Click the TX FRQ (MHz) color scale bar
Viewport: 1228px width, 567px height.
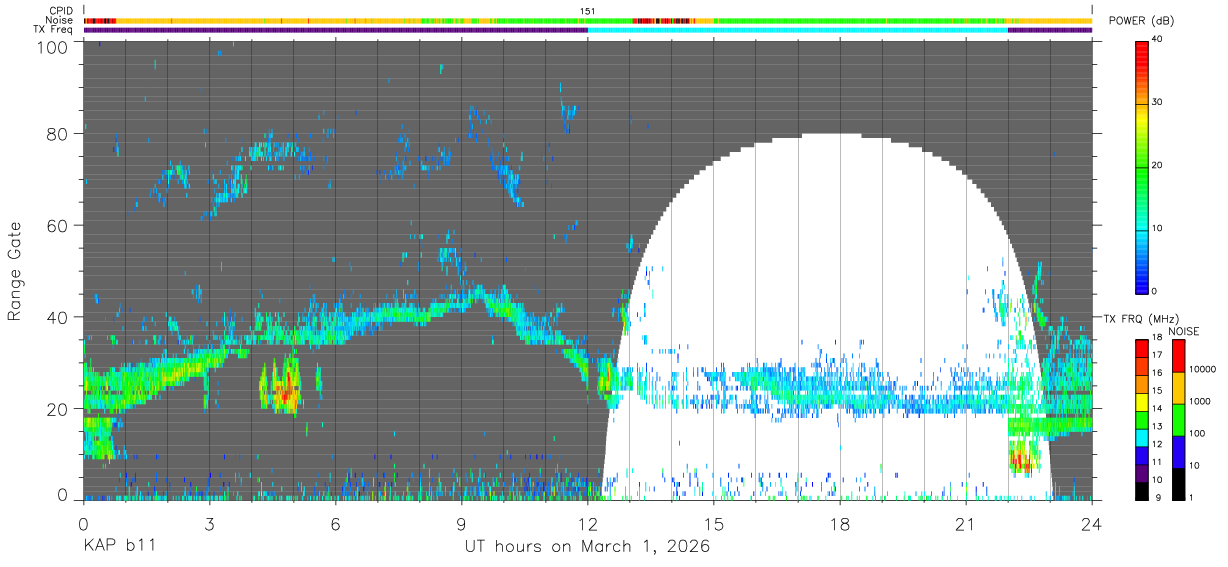coord(1142,418)
